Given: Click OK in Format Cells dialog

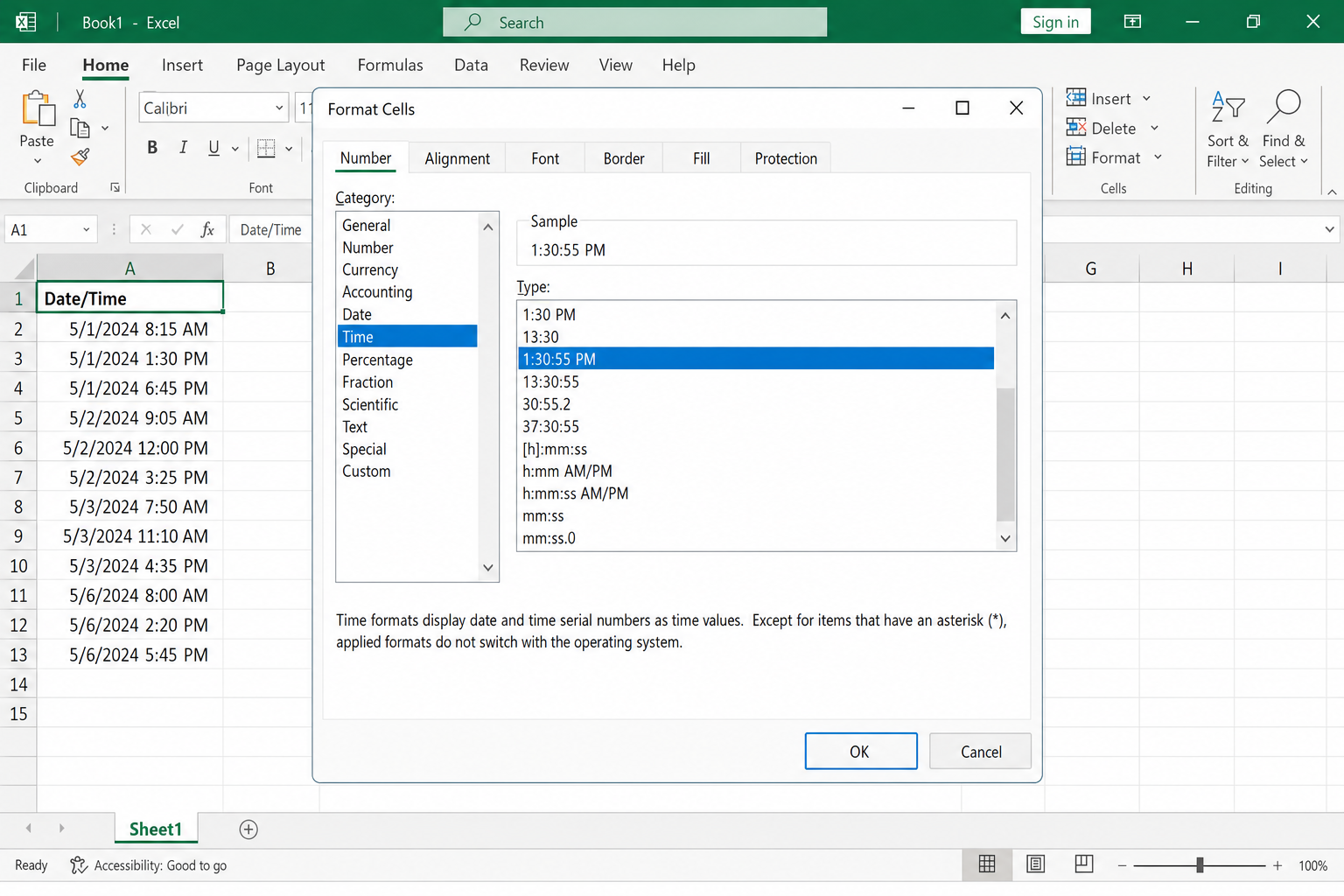Looking at the screenshot, I should pyautogui.click(x=861, y=752).
